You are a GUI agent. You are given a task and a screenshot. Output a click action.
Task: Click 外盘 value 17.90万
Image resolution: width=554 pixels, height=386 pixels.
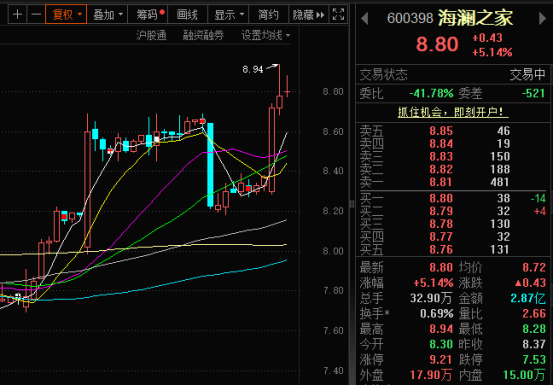431,375
